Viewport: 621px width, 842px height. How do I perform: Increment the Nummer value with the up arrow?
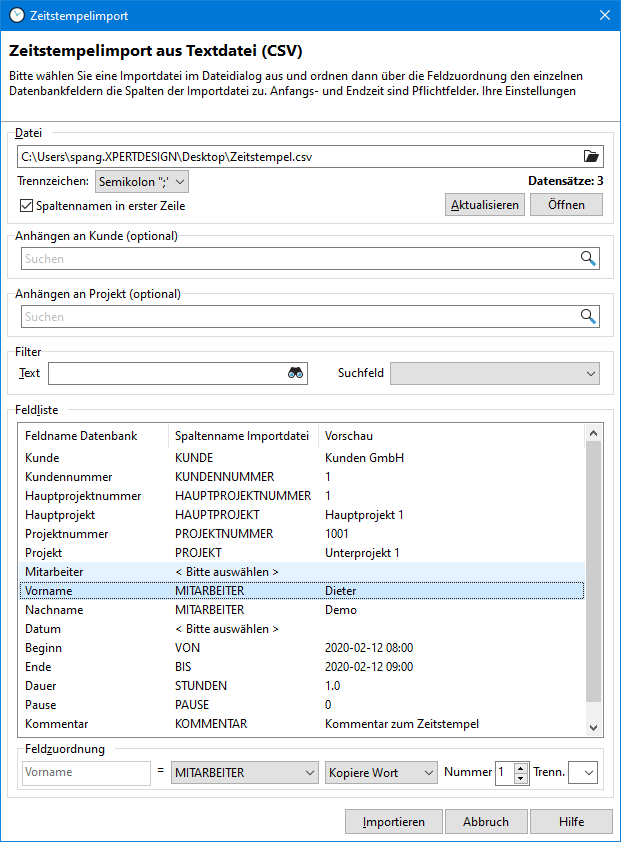(x=522, y=767)
